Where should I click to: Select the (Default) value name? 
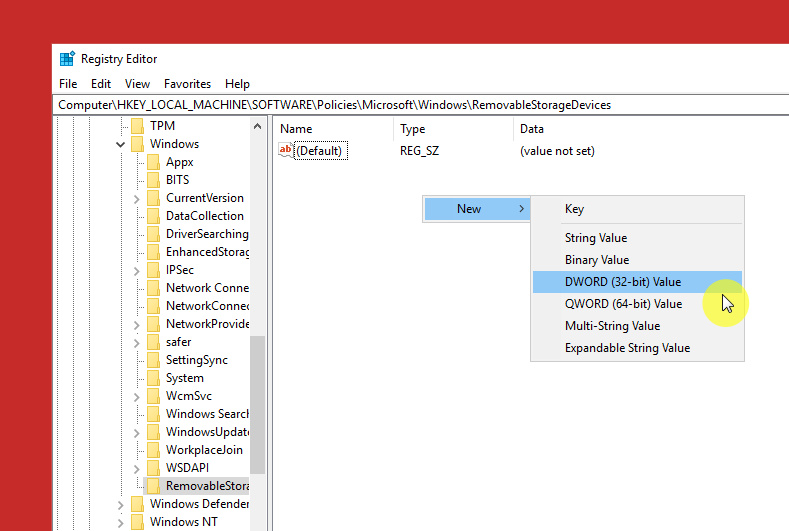320,151
